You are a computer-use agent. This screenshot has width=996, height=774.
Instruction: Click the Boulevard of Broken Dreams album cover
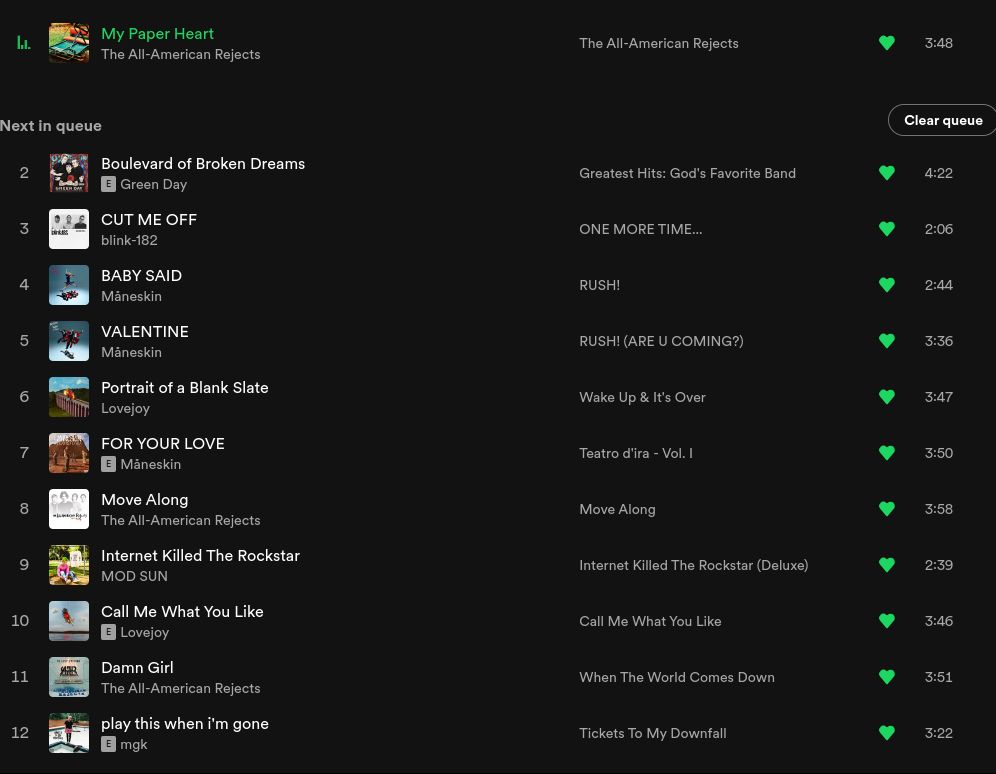(x=69, y=173)
